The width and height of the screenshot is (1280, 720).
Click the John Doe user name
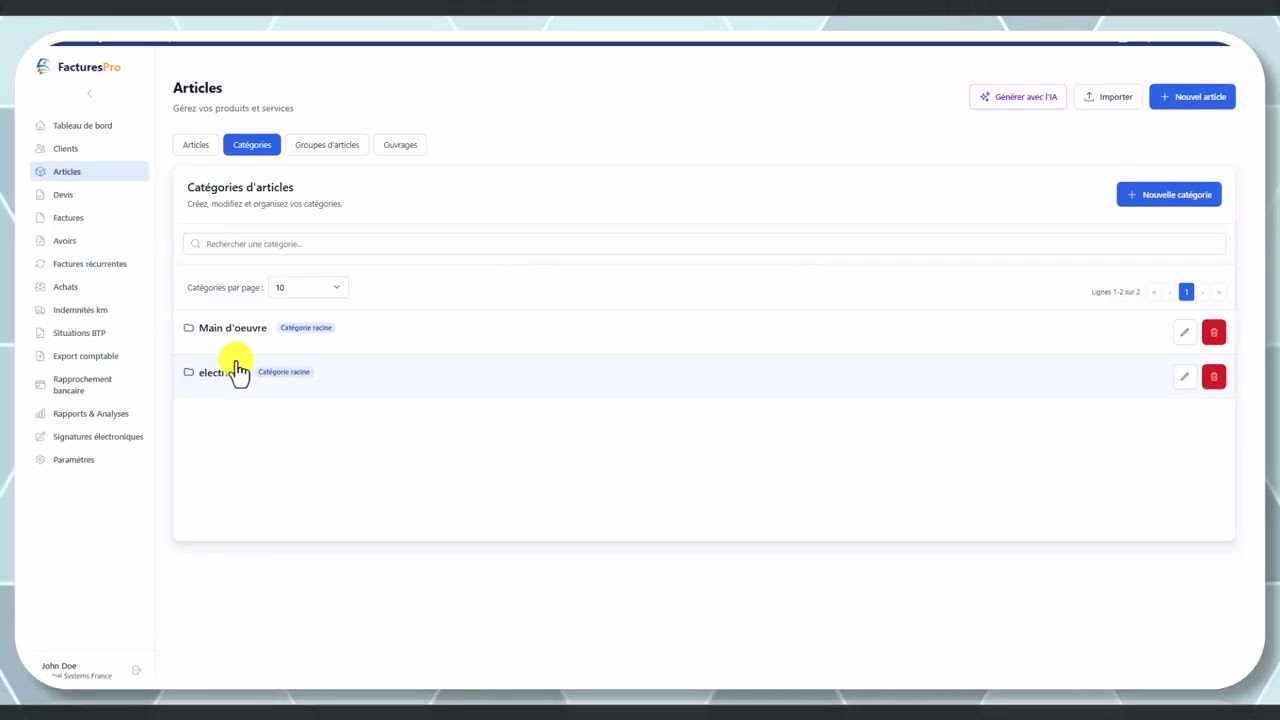point(59,666)
